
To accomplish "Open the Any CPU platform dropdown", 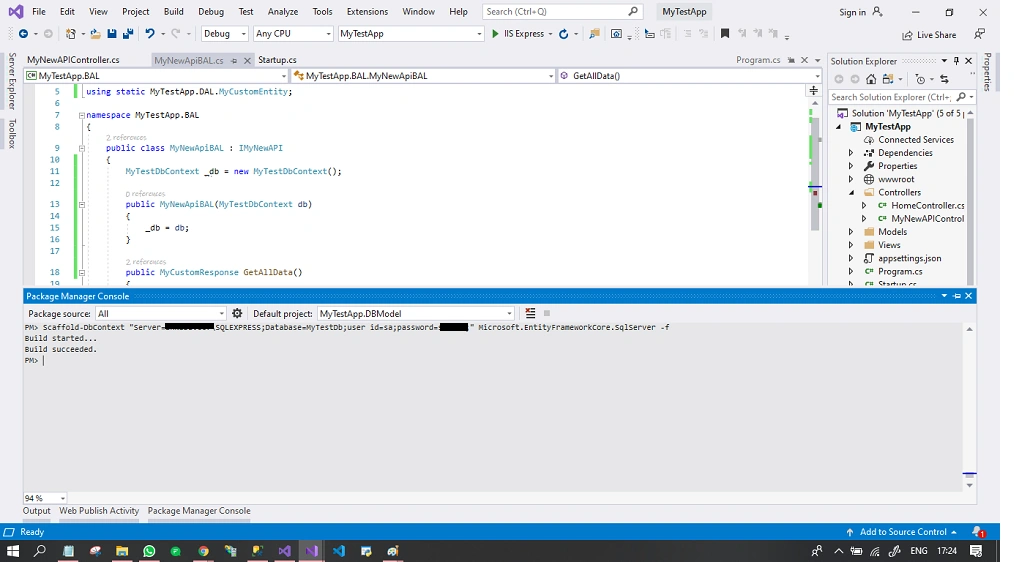I will [x=293, y=34].
